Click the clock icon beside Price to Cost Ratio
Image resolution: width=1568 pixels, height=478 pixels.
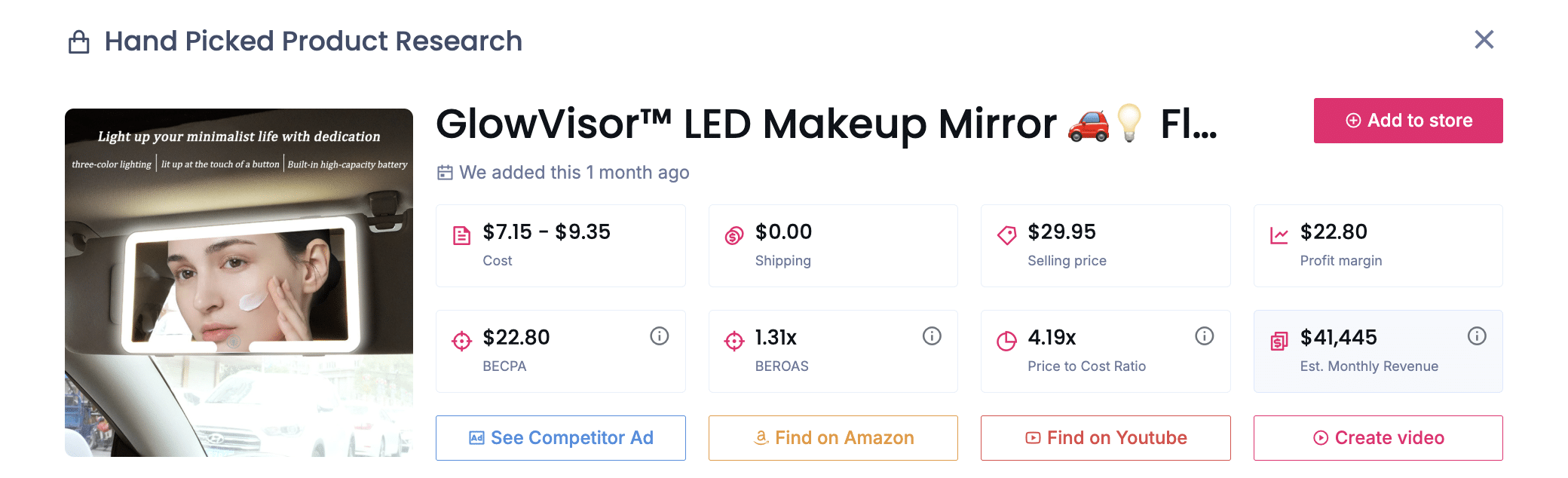[1008, 340]
